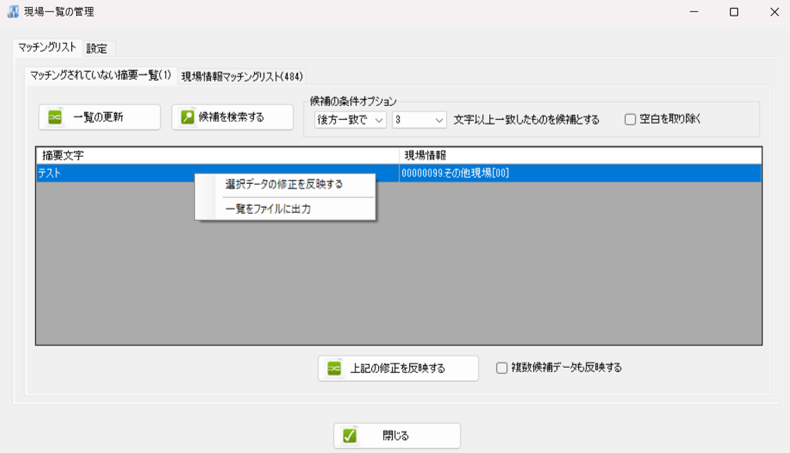Choose 一覧をファイルに出力 from context menu
The image size is (790, 453).
pos(285,209)
